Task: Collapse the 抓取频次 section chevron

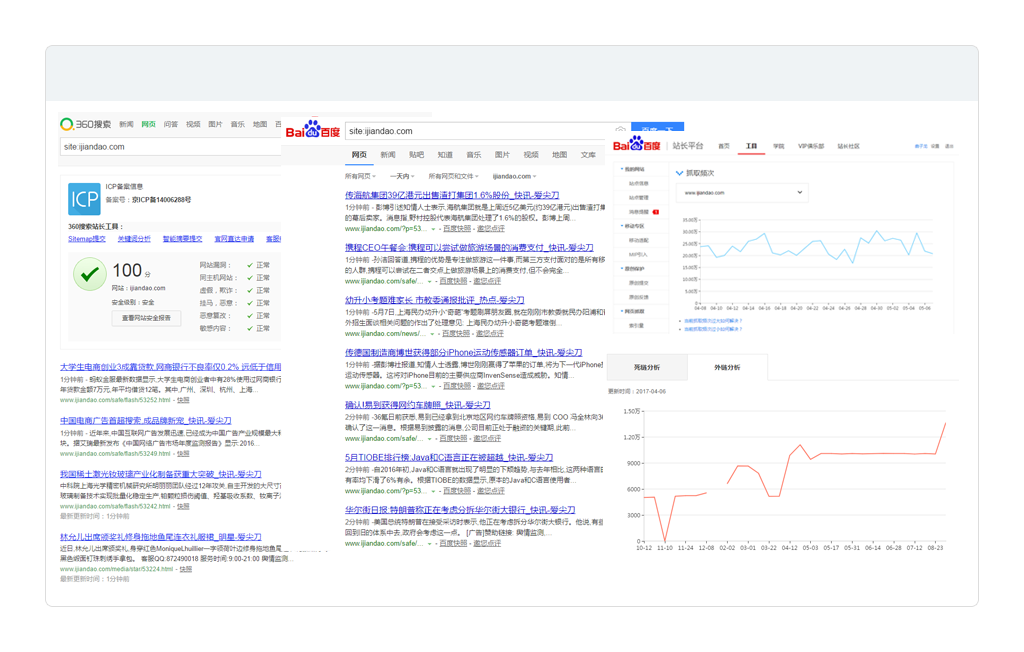Action: [679, 173]
